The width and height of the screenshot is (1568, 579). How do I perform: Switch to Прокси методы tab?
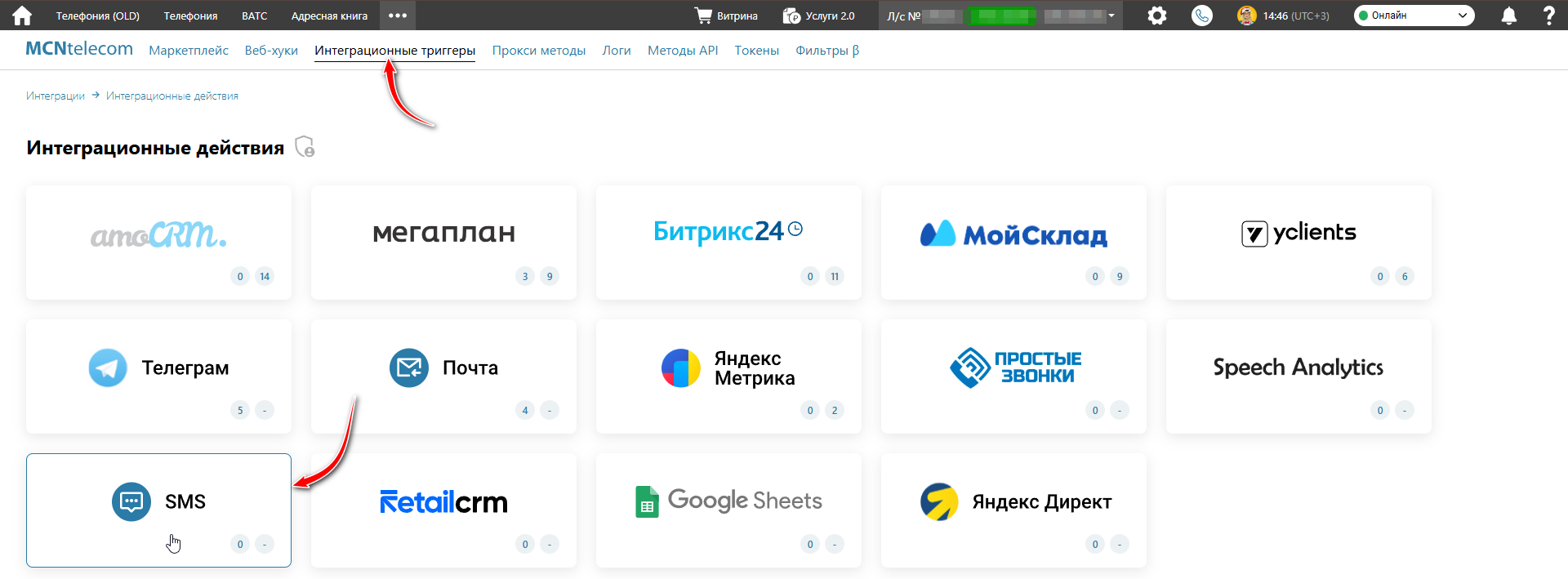pyautogui.click(x=539, y=51)
